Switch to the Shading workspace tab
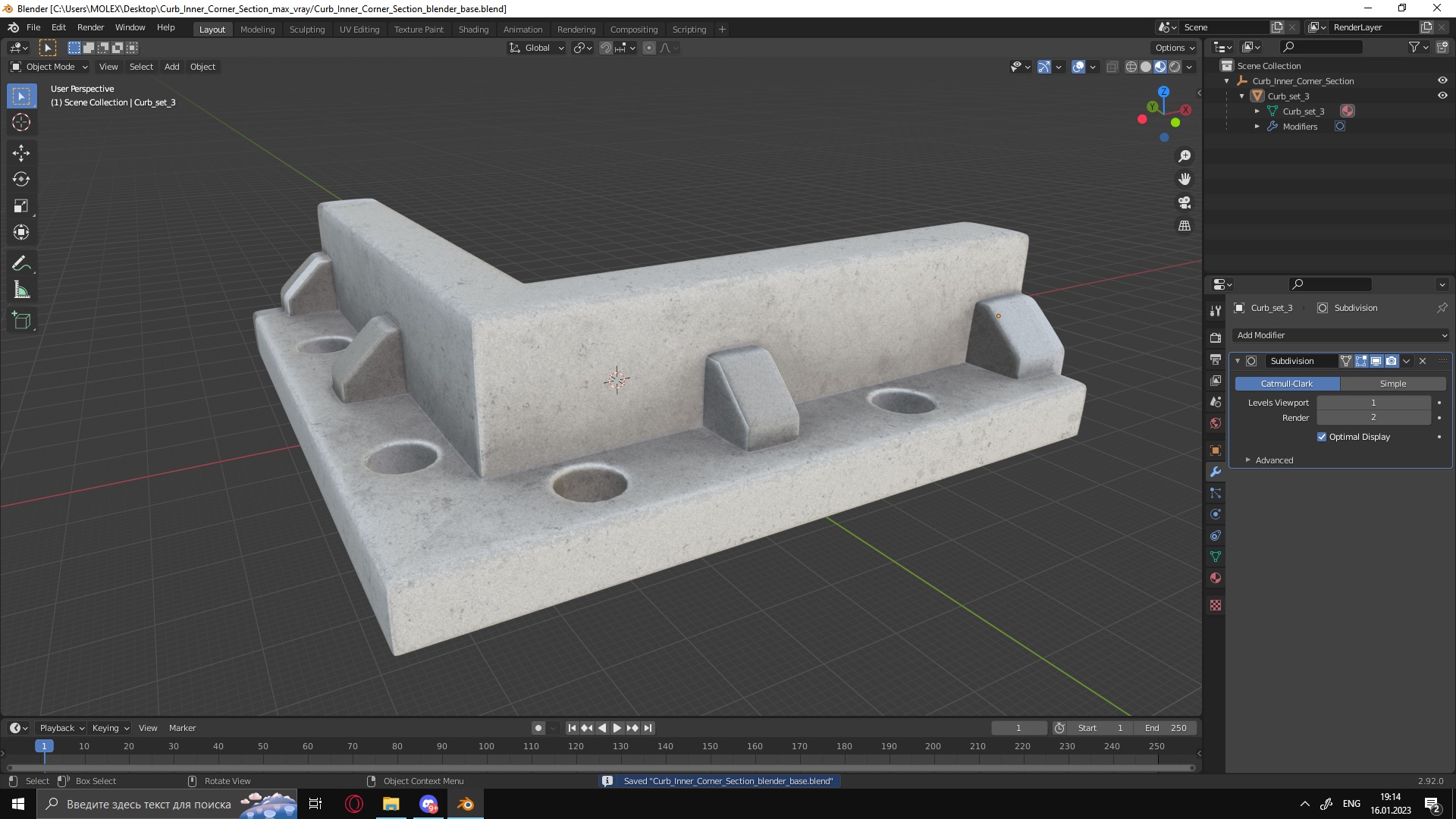Viewport: 1456px width, 819px height. (473, 29)
